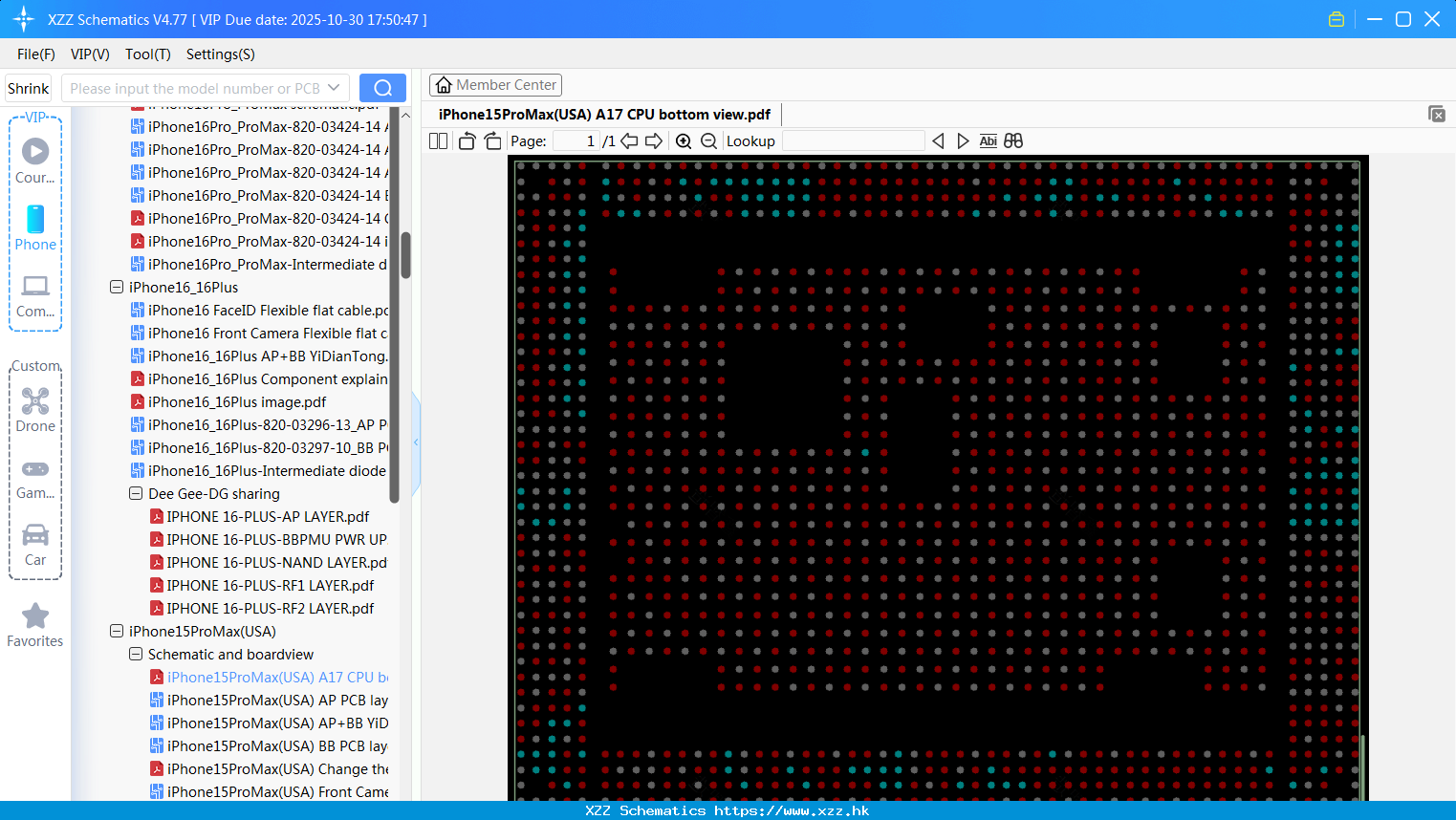The image size is (1456, 820).
Task: Toggle the Abi match-case option
Action: (989, 140)
